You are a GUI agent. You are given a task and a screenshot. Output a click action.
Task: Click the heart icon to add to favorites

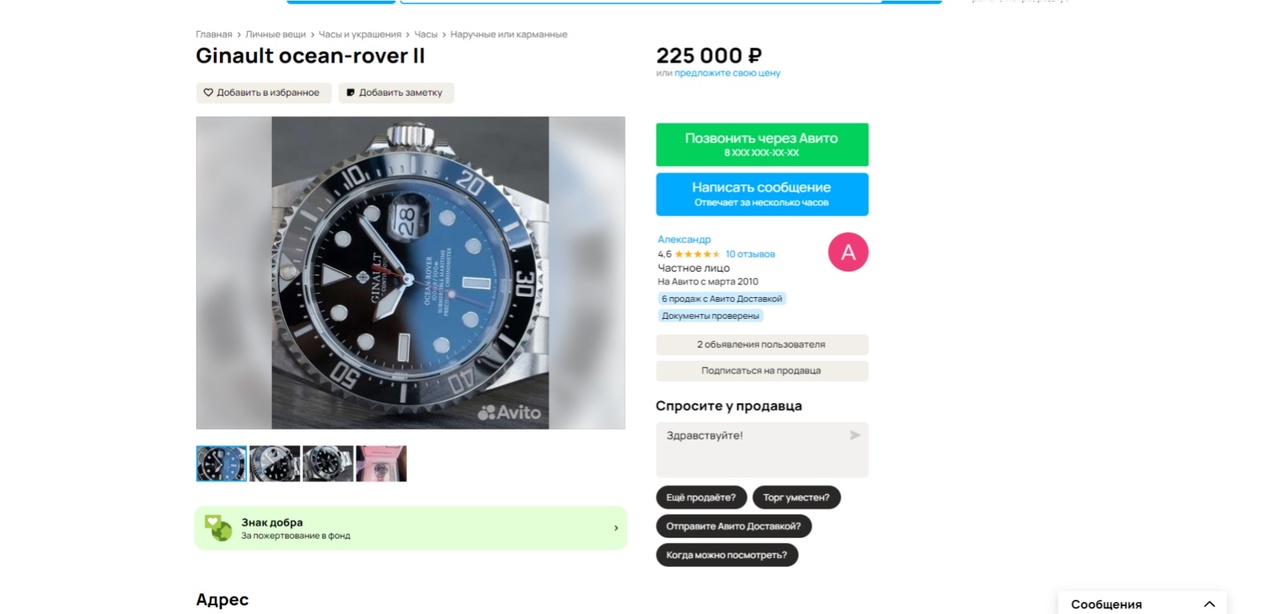[208, 93]
